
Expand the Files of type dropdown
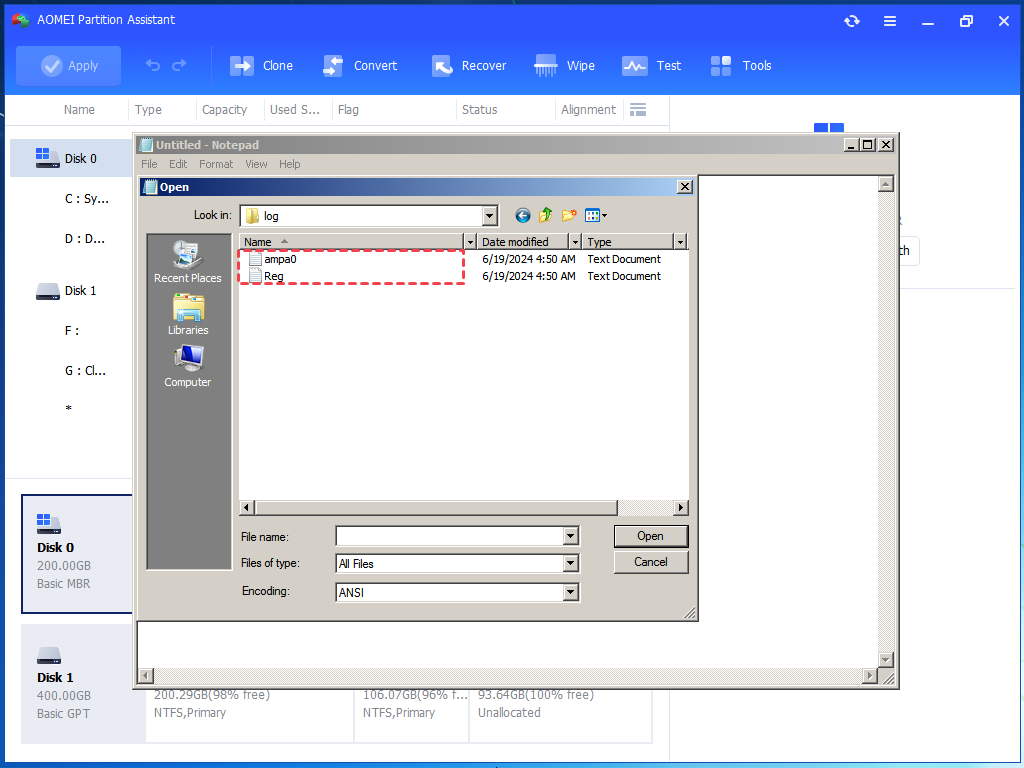[571, 563]
